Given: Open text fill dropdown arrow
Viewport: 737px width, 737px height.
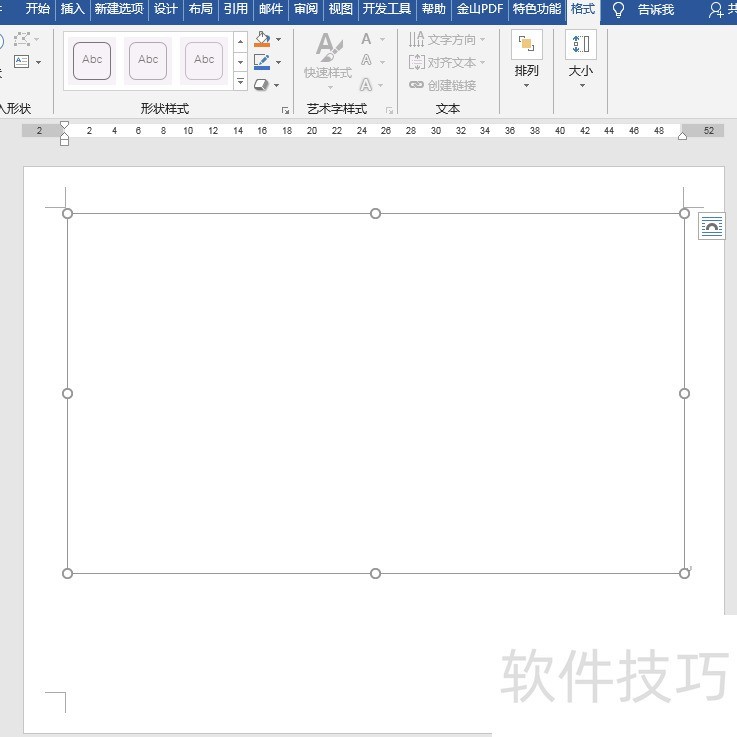Looking at the screenshot, I should 382,39.
